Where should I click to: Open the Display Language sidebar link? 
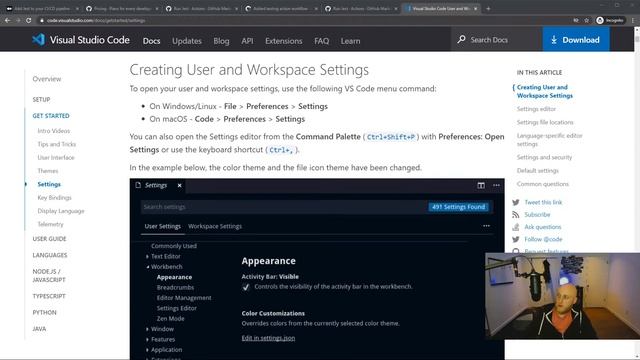click(61, 211)
